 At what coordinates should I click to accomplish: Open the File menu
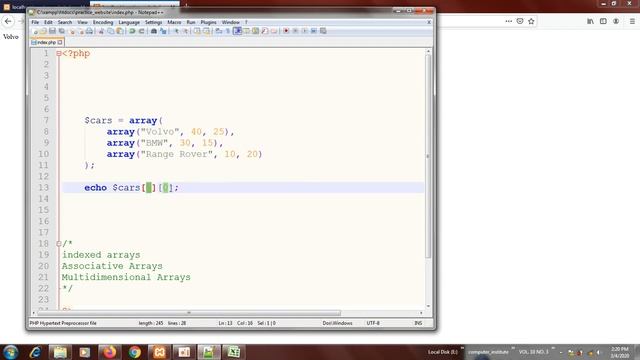(35, 22)
